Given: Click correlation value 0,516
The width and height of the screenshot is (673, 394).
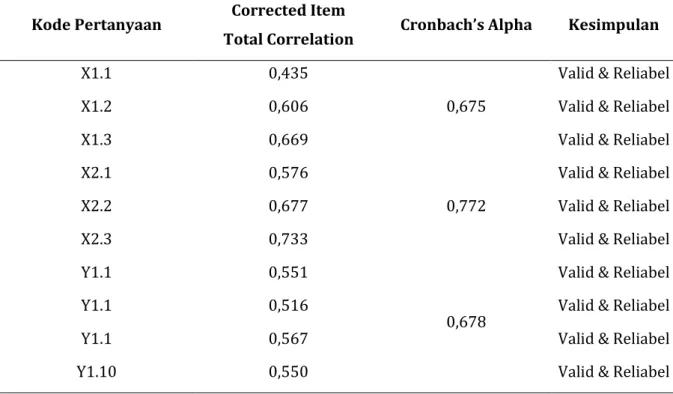Looking at the screenshot, I should 288,306.
